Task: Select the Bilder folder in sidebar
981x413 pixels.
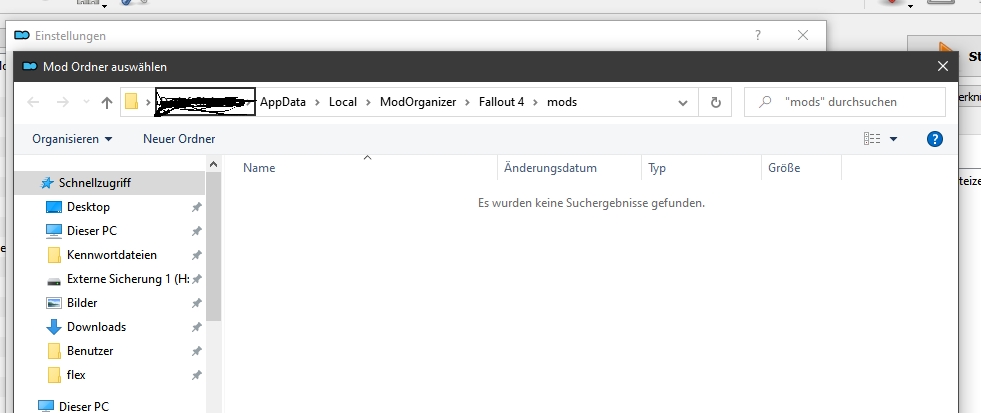Action: pyautogui.click(x=83, y=303)
